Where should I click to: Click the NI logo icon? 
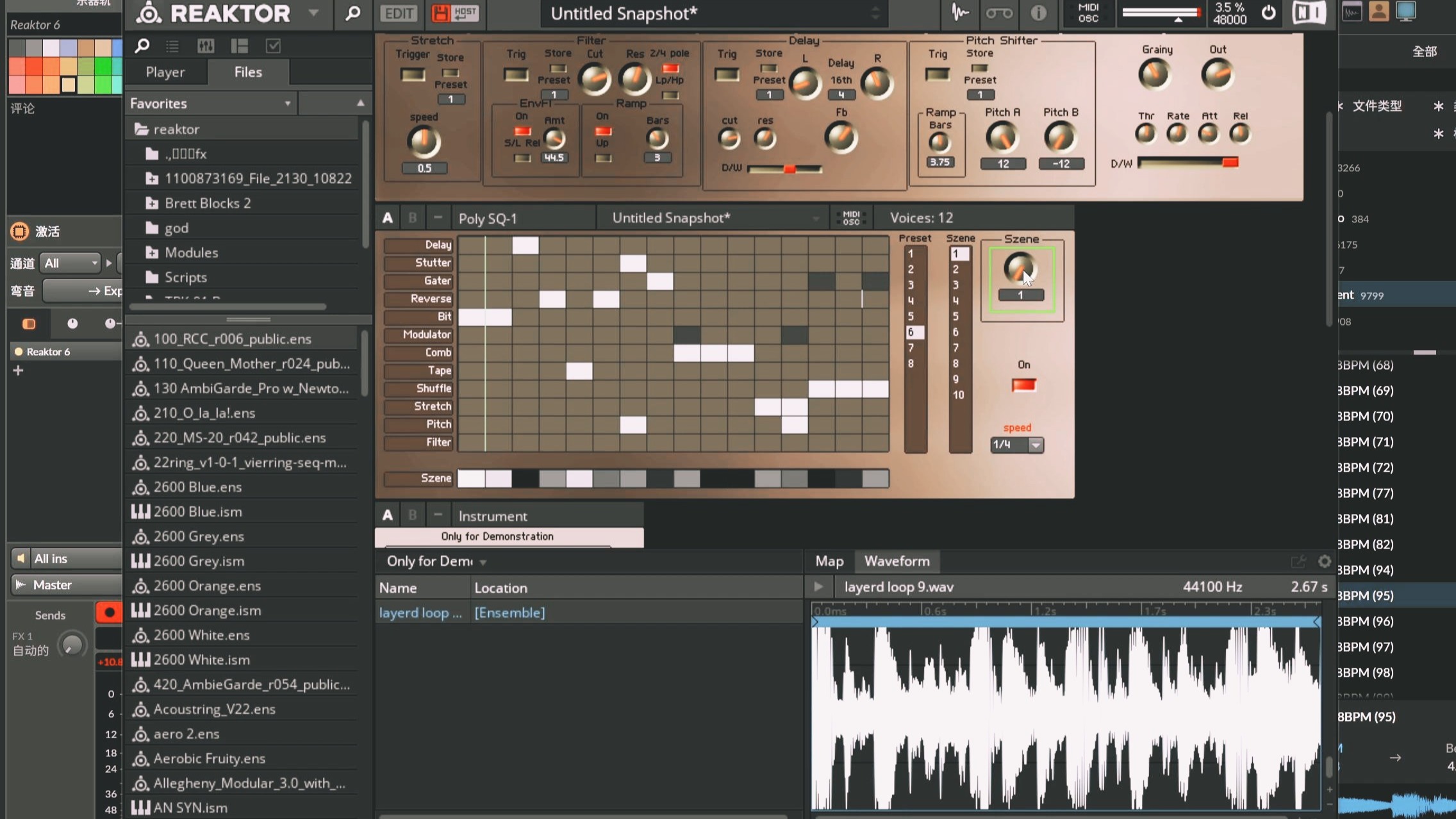1309,13
